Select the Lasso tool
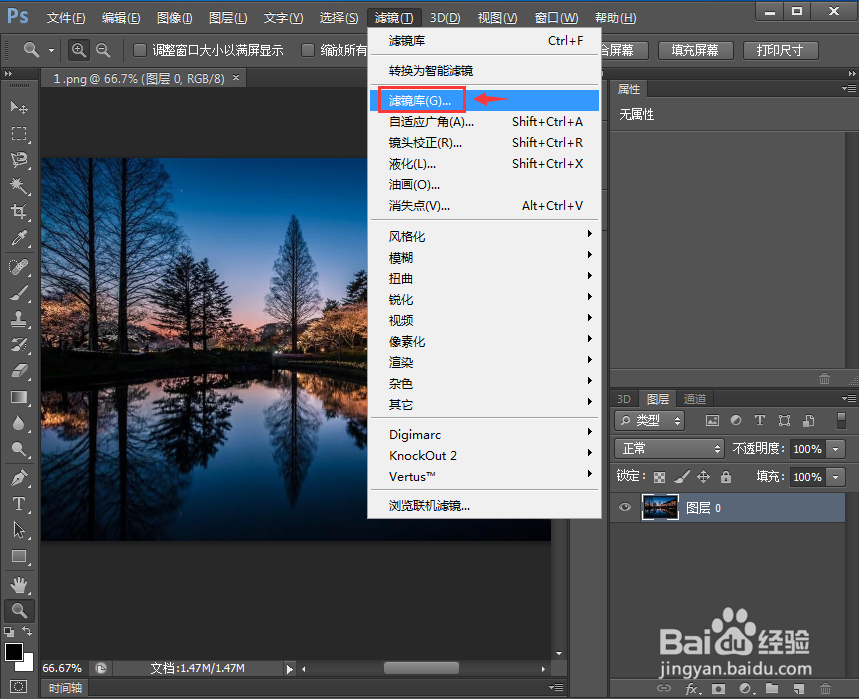The image size is (859, 699). pos(19,159)
